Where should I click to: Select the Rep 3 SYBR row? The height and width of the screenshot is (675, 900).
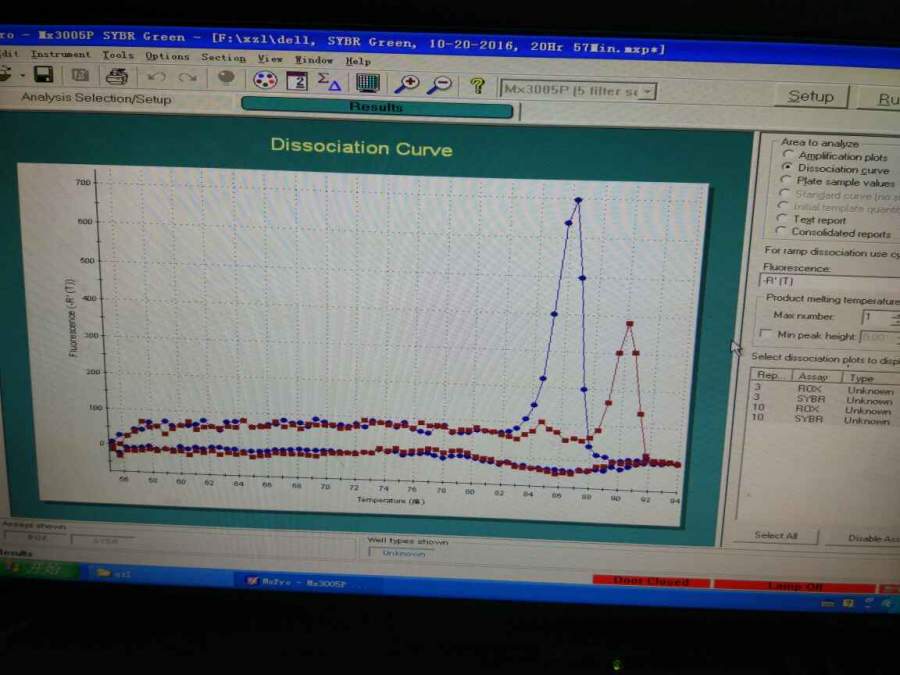824,398
